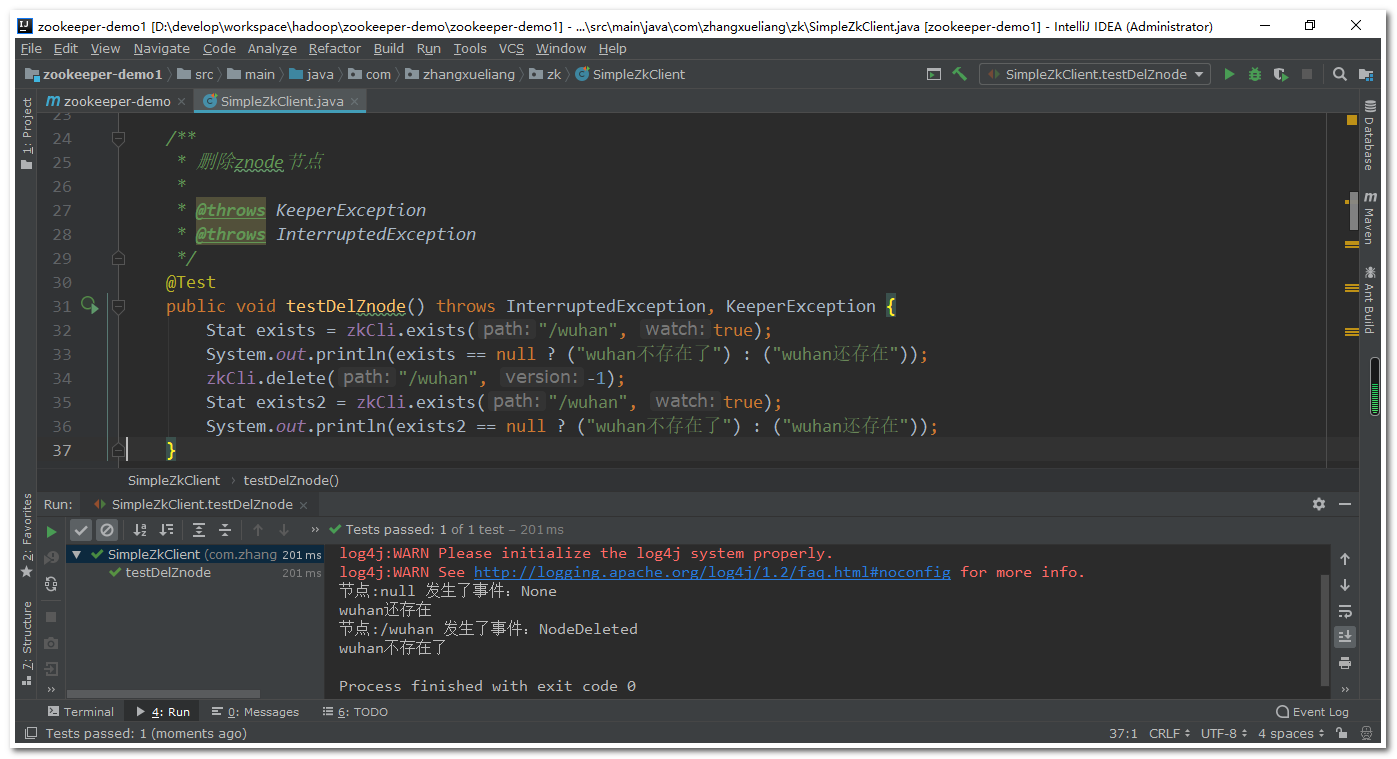1397x759 pixels.
Task: Toggle the Favorites tool window
Action: coord(27,535)
